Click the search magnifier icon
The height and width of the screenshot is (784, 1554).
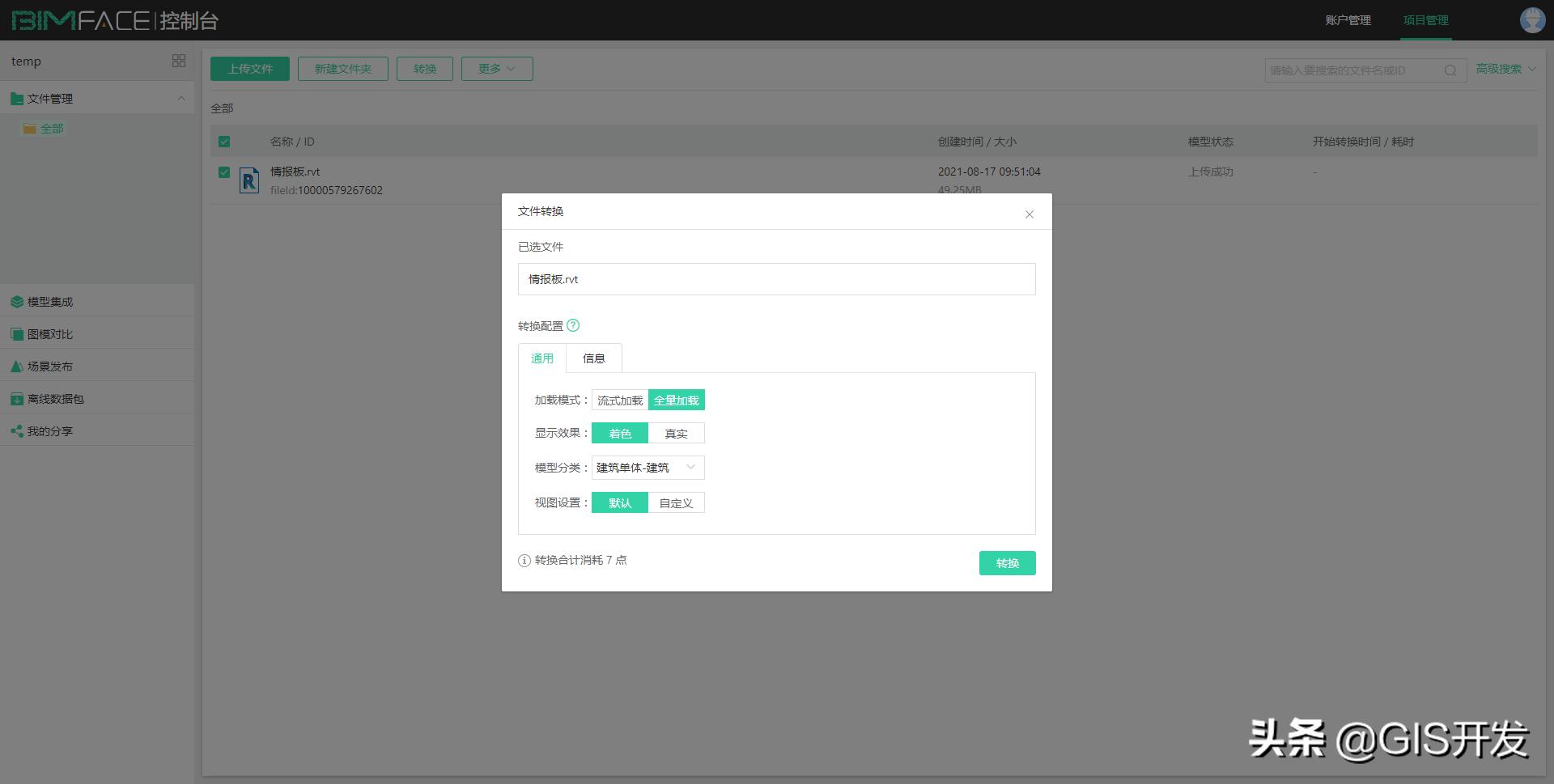[1450, 70]
